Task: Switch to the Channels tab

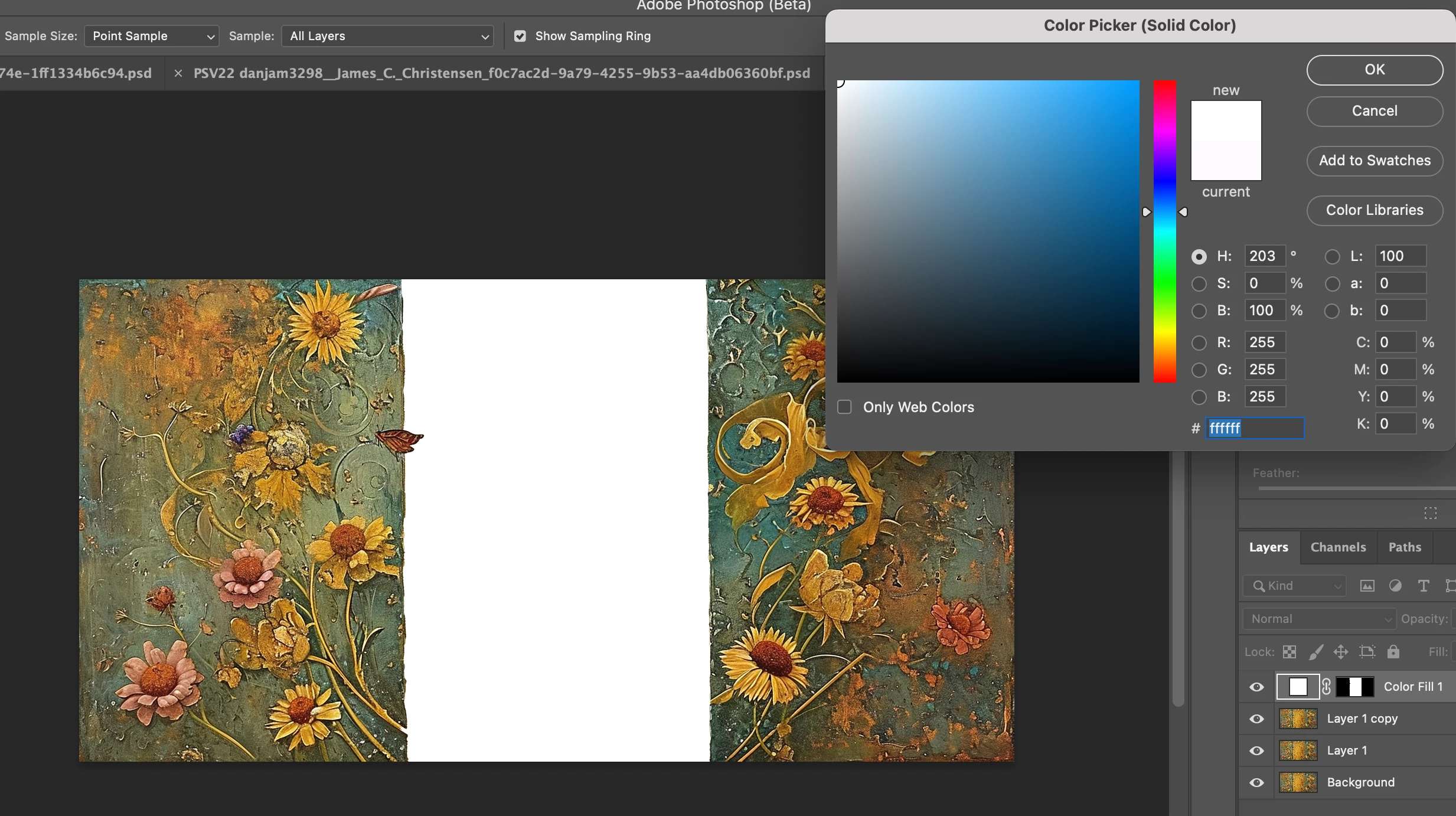Action: point(1338,547)
